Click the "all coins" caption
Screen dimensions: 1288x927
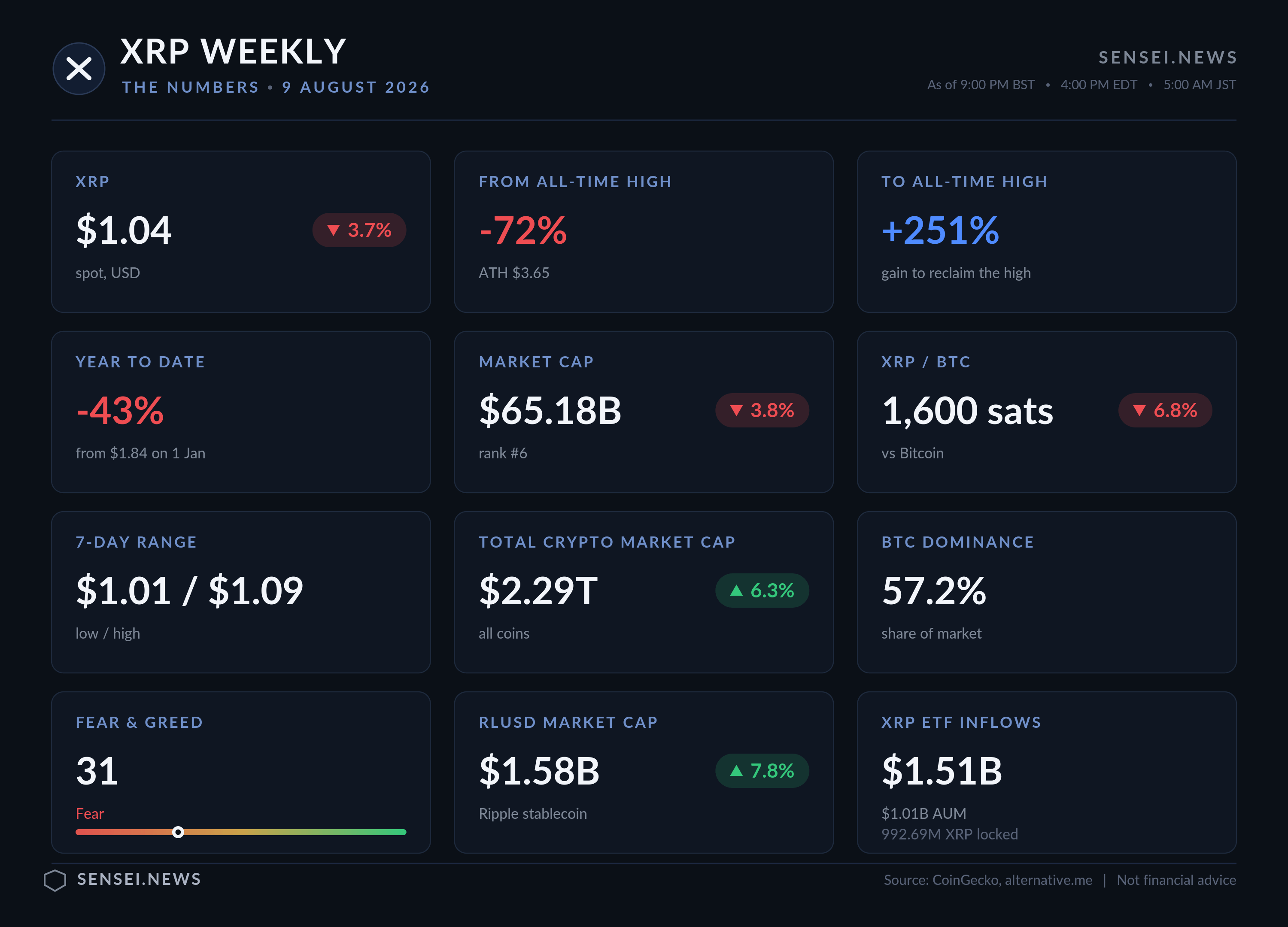504,633
